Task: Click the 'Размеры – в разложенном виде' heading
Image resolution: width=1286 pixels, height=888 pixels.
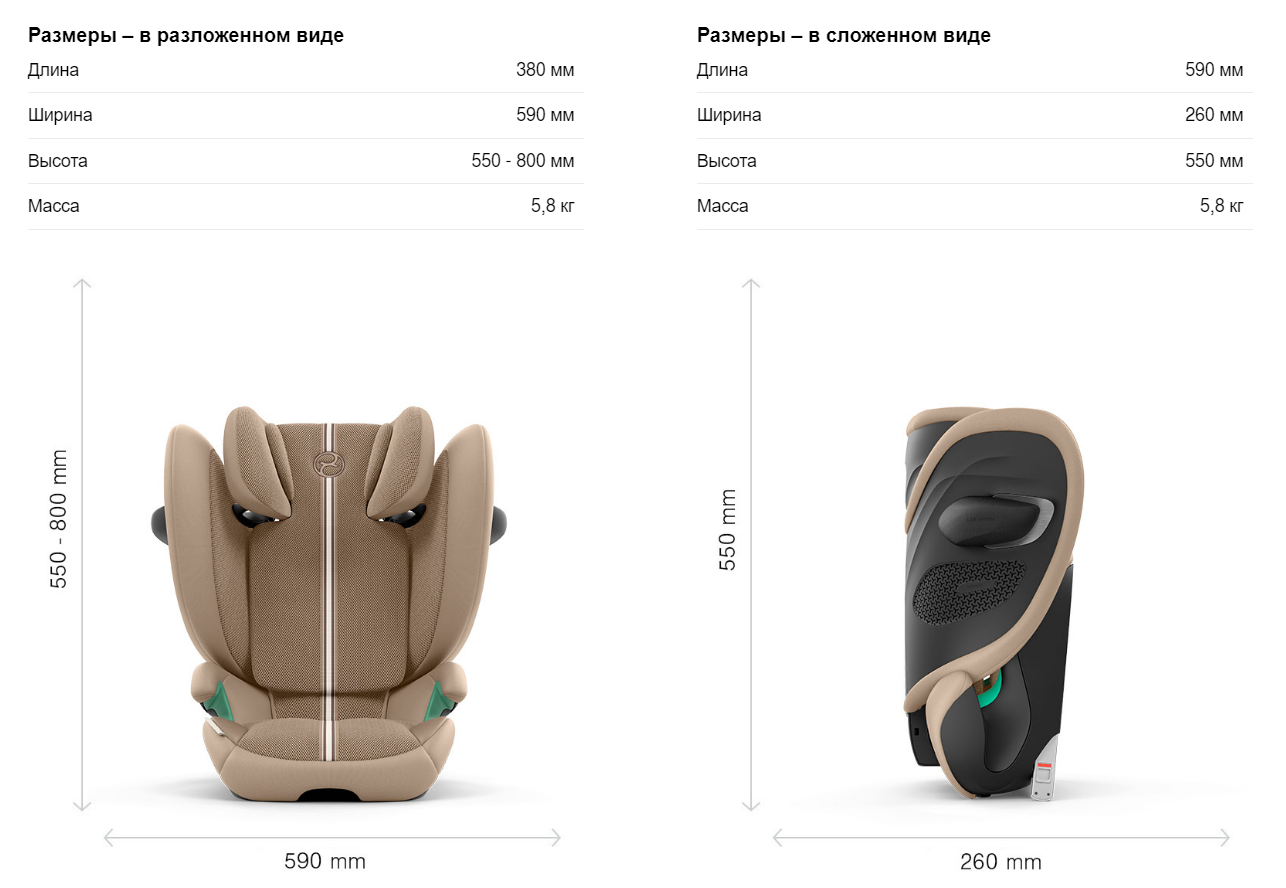Action: 186,36
